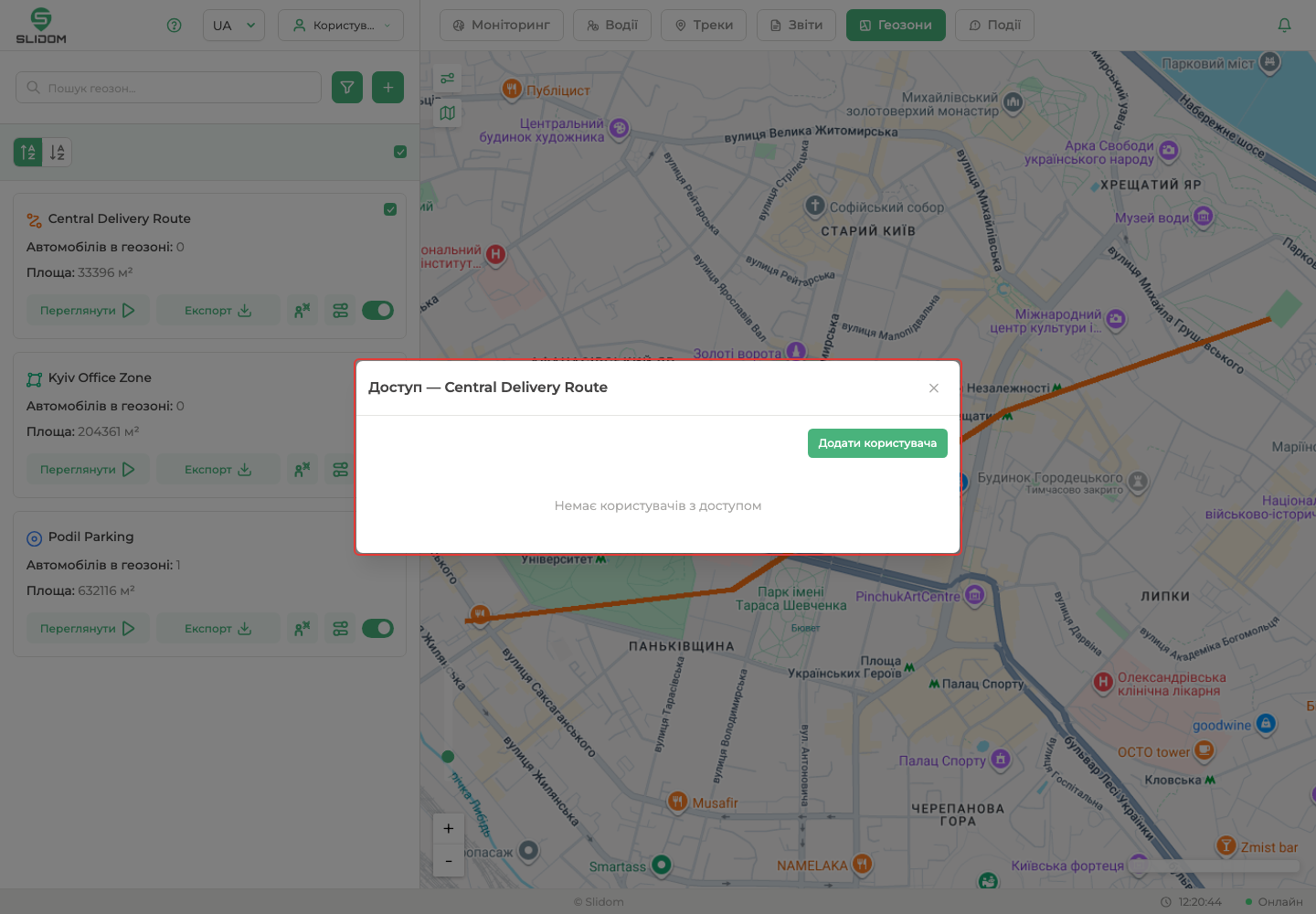1316x914 pixels.
Task: Export the Central Delivery Route geozone
Action: [218, 311]
